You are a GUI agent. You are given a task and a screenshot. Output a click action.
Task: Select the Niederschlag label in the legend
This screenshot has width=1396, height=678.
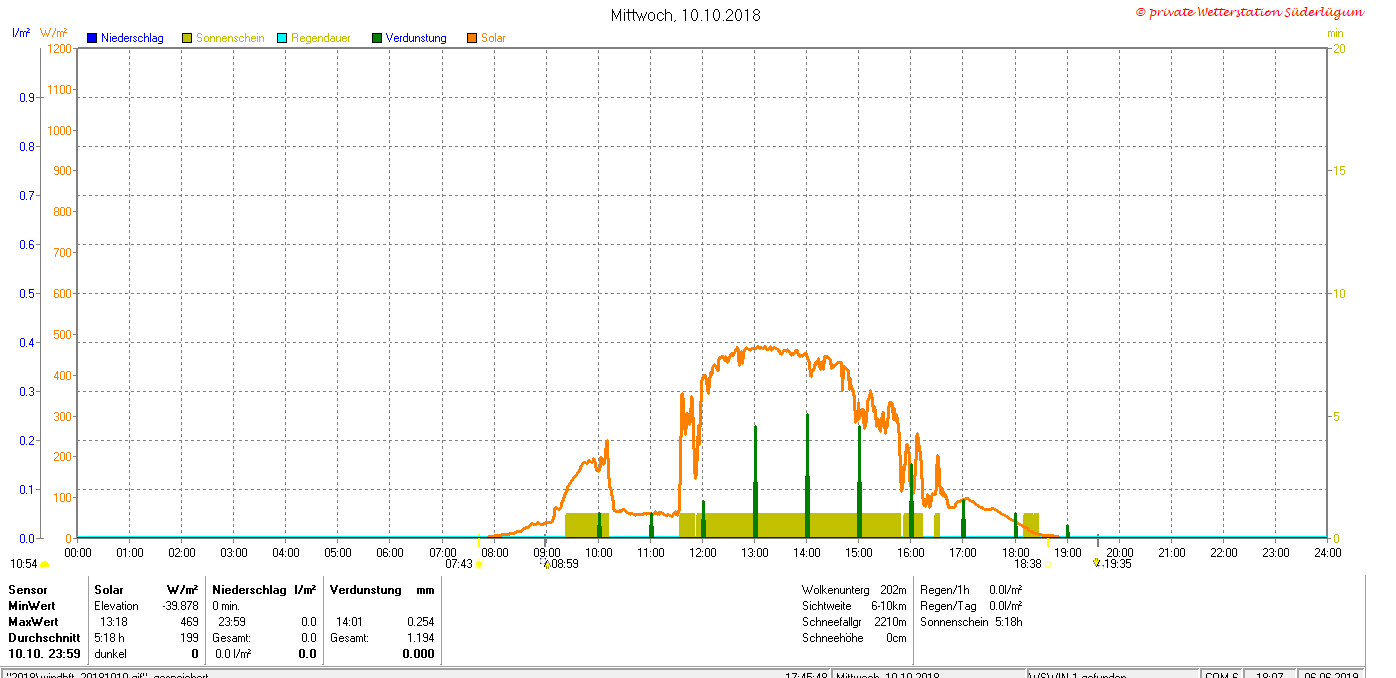132,38
